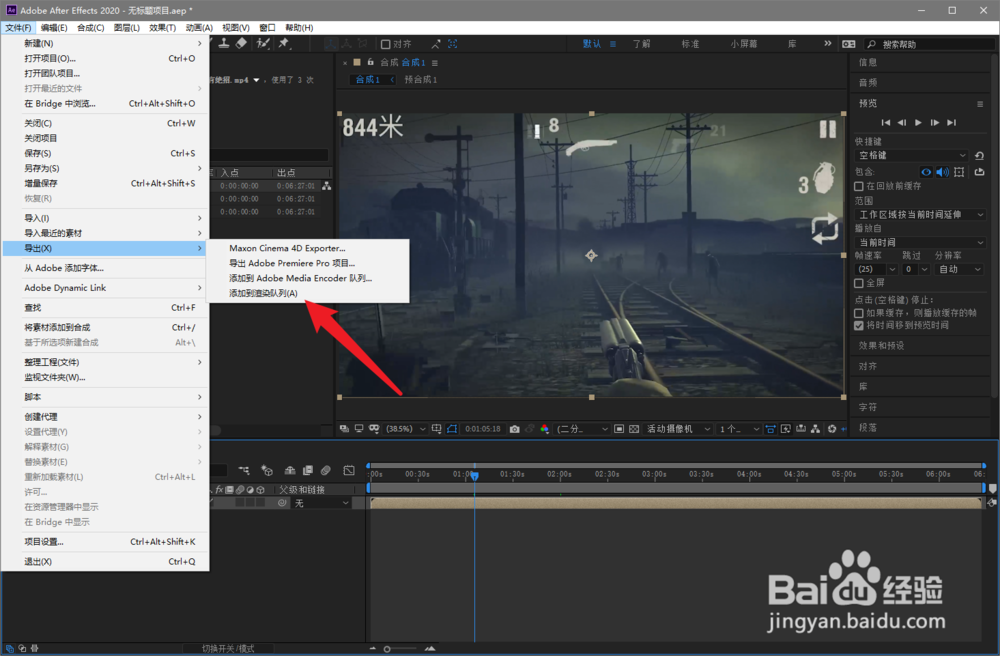Click the always preview this view icon

(344, 429)
